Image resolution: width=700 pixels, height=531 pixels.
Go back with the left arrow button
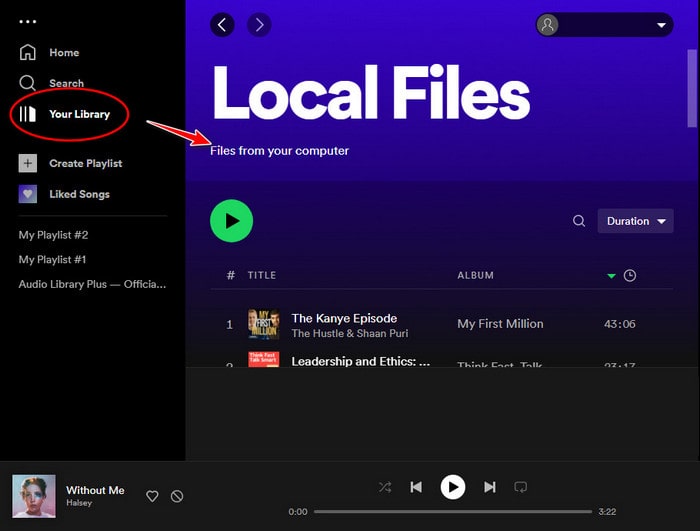point(222,25)
